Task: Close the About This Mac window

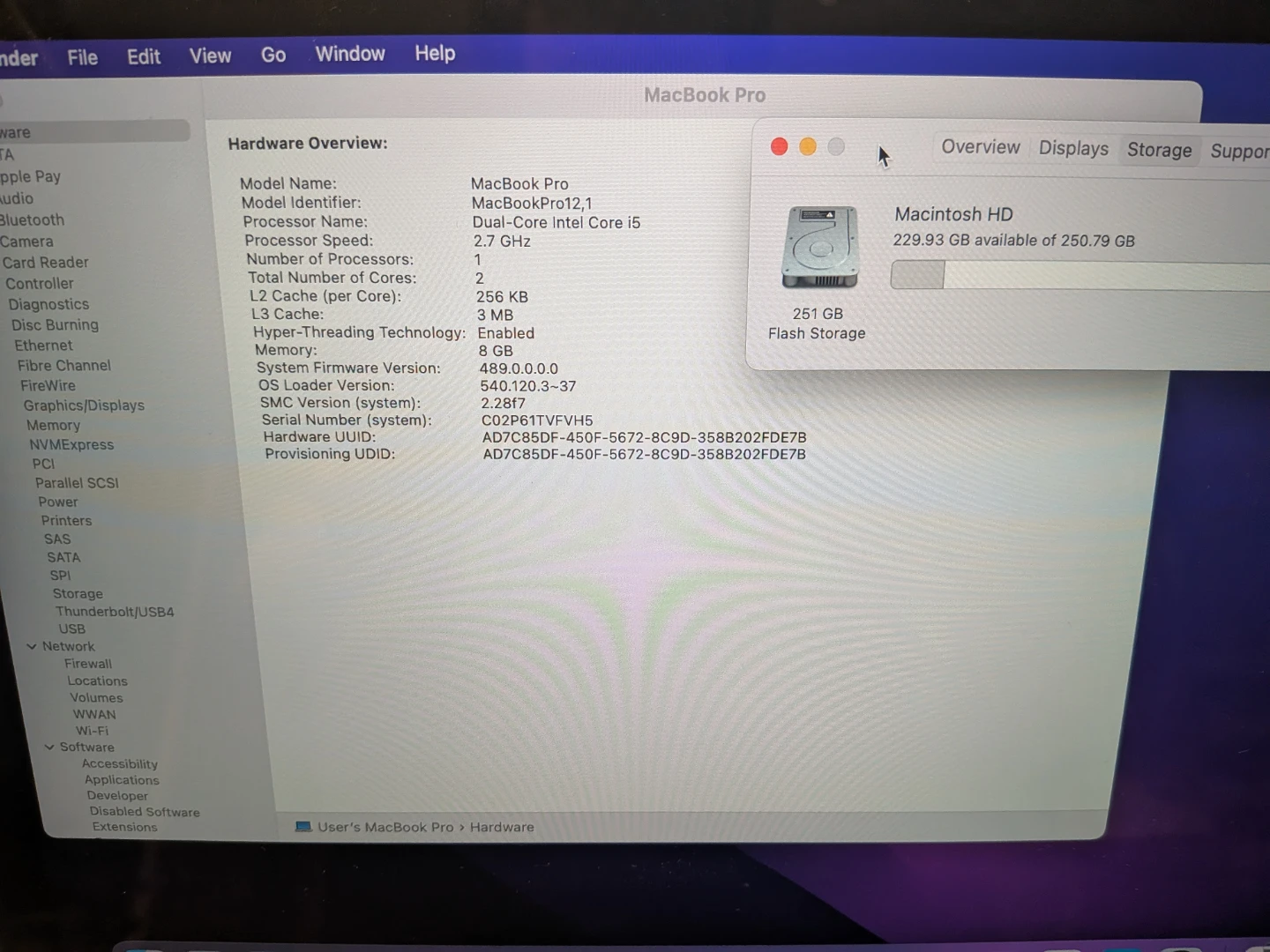Action: click(x=779, y=146)
